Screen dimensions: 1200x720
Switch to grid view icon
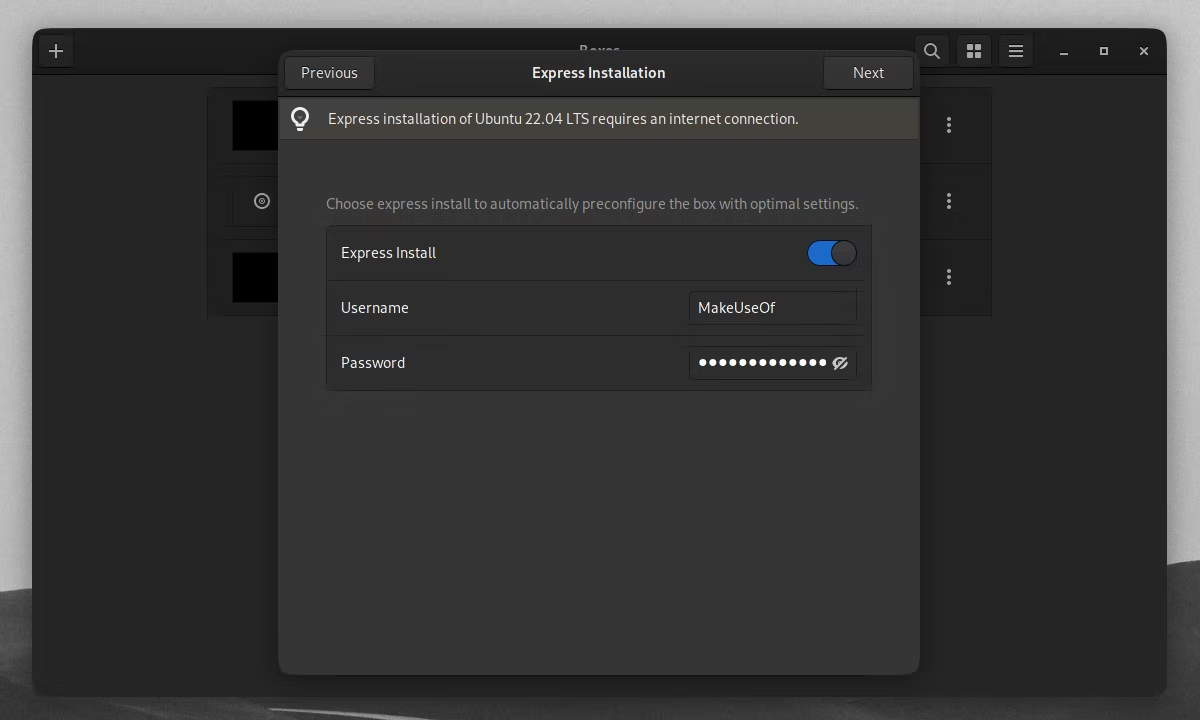click(974, 51)
